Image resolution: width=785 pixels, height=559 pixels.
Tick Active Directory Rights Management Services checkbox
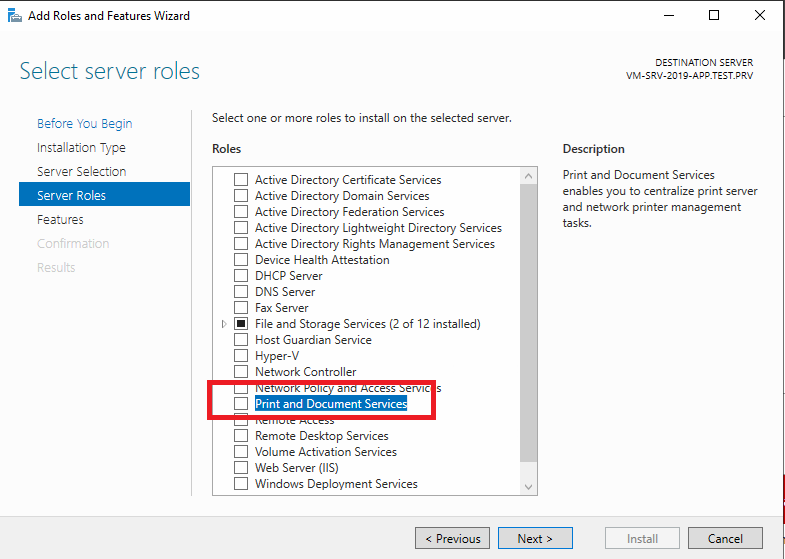(241, 244)
